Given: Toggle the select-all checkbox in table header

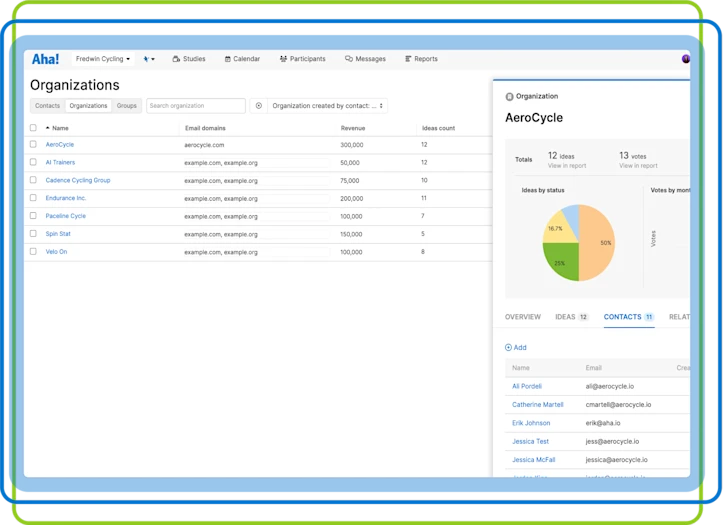Looking at the screenshot, I should point(33,128).
